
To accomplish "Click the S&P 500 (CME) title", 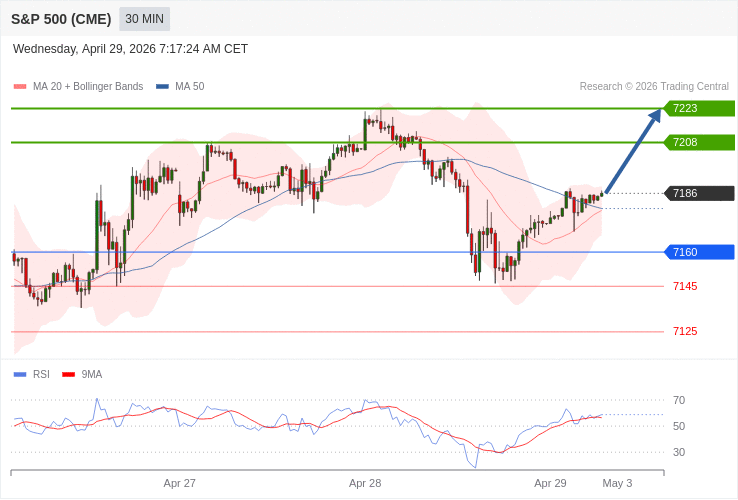I will [61, 19].
